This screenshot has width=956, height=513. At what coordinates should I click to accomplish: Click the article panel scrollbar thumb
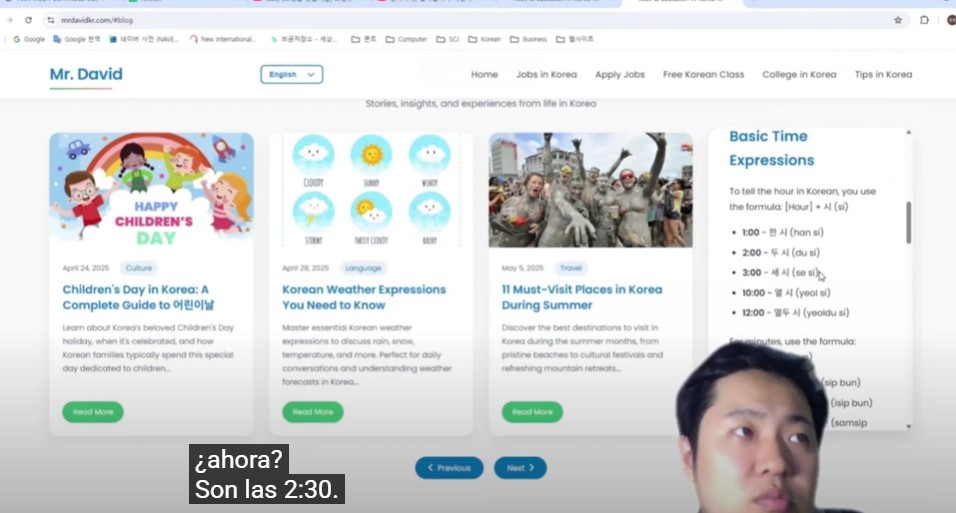pos(908,223)
